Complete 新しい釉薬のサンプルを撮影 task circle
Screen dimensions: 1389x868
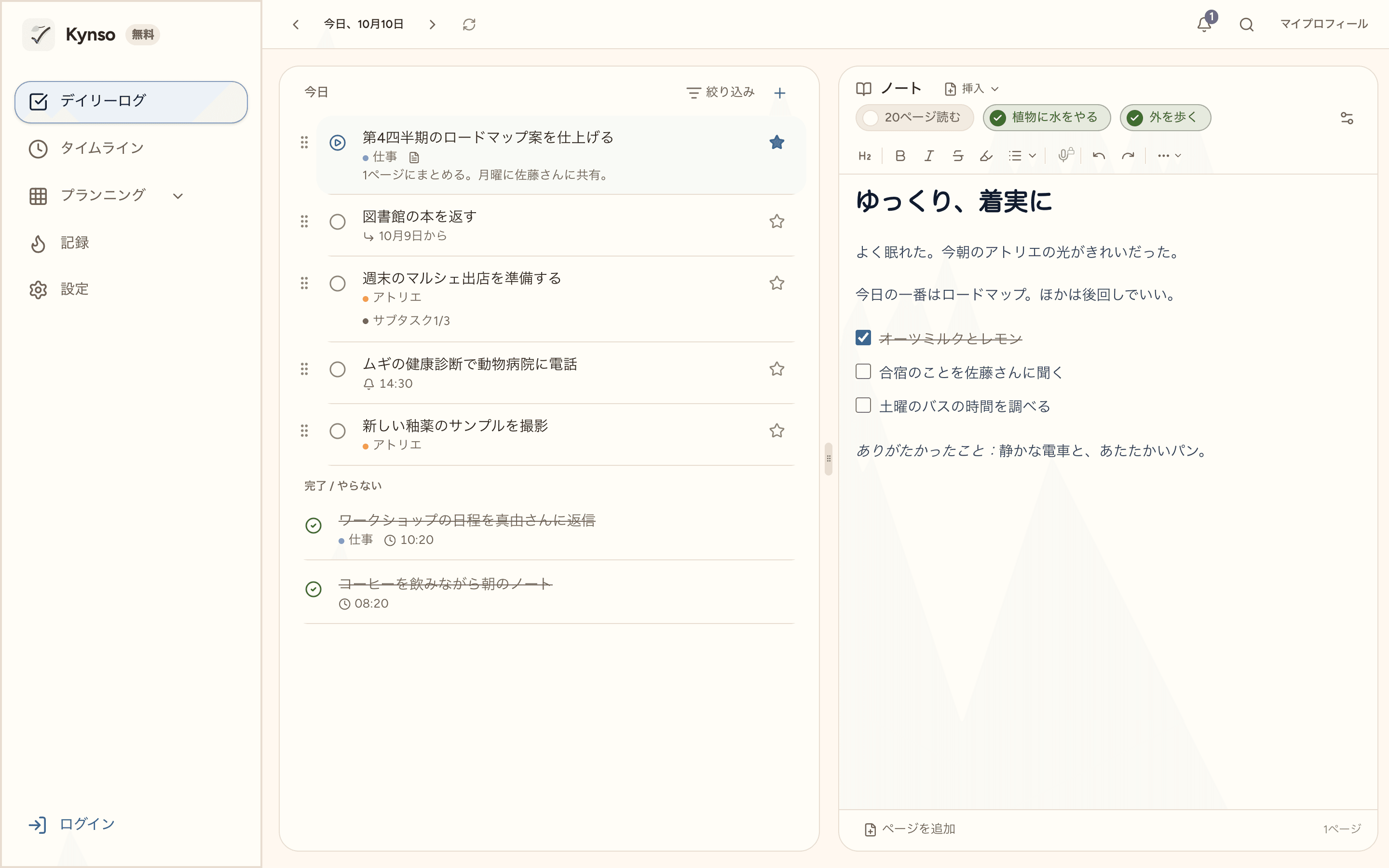tap(338, 431)
